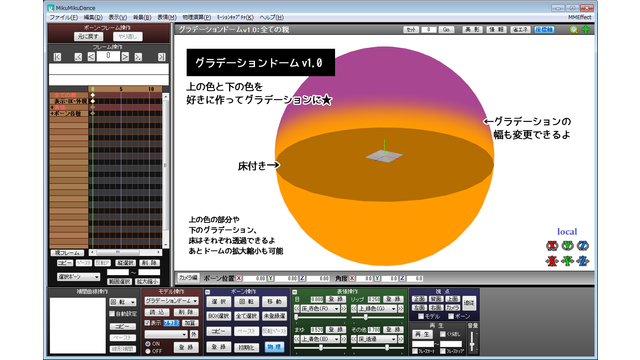Go to next keyframe arrow button

[138, 57]
